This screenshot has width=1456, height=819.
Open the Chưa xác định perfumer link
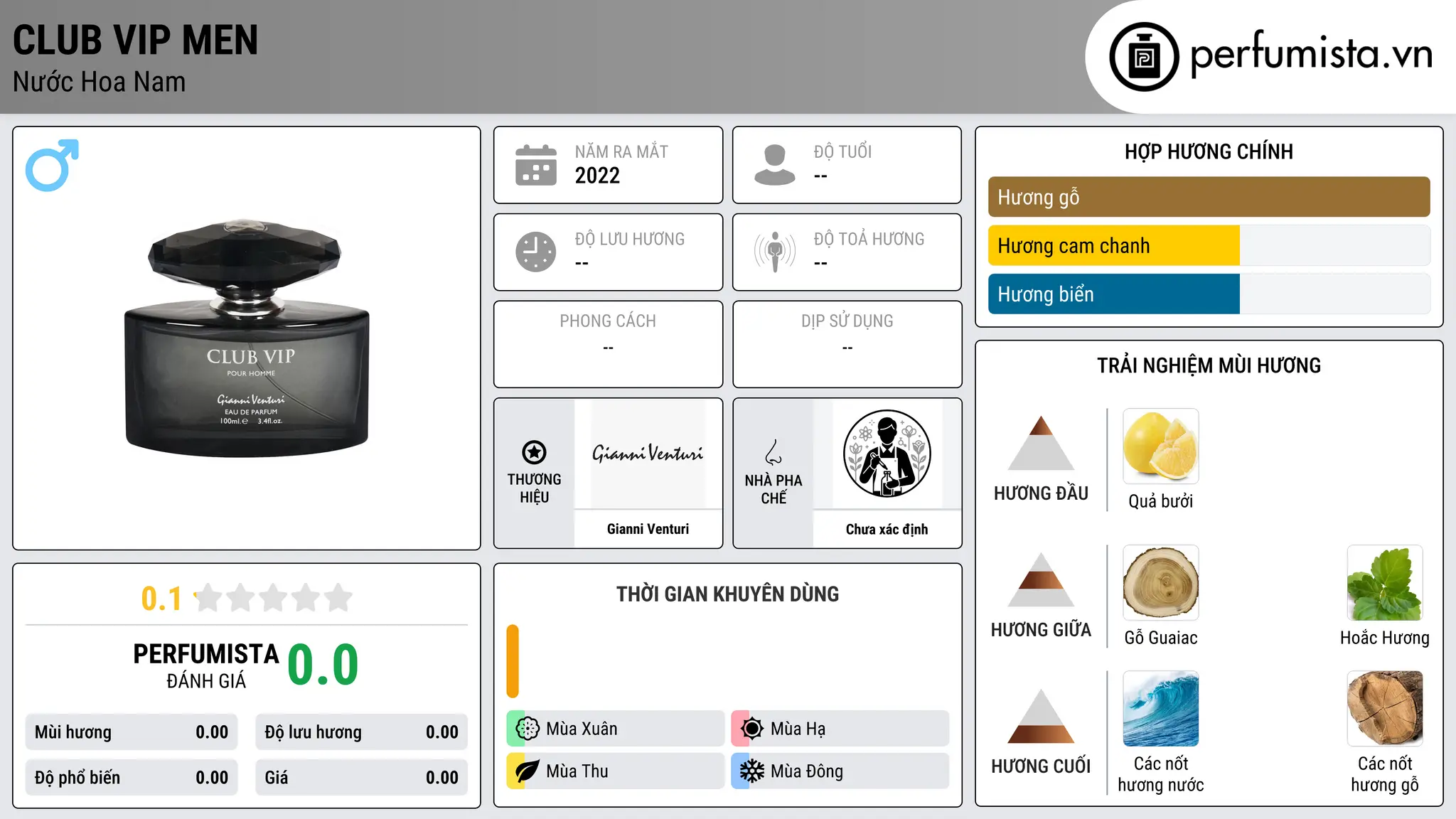coord(887,529)
